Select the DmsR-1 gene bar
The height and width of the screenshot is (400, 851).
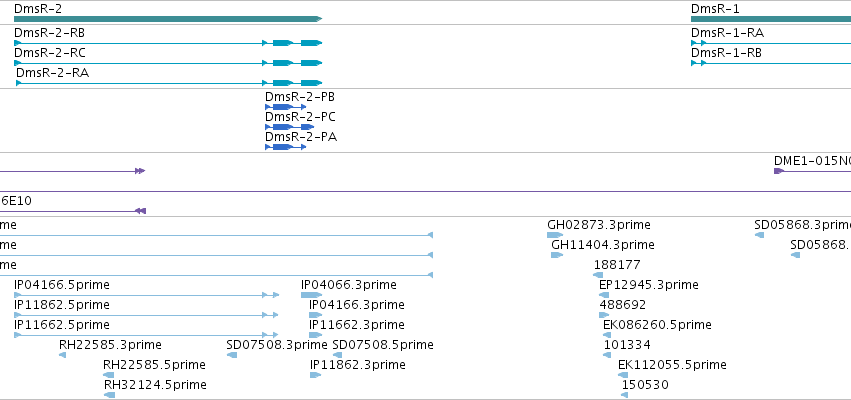(x=771, y=19)
